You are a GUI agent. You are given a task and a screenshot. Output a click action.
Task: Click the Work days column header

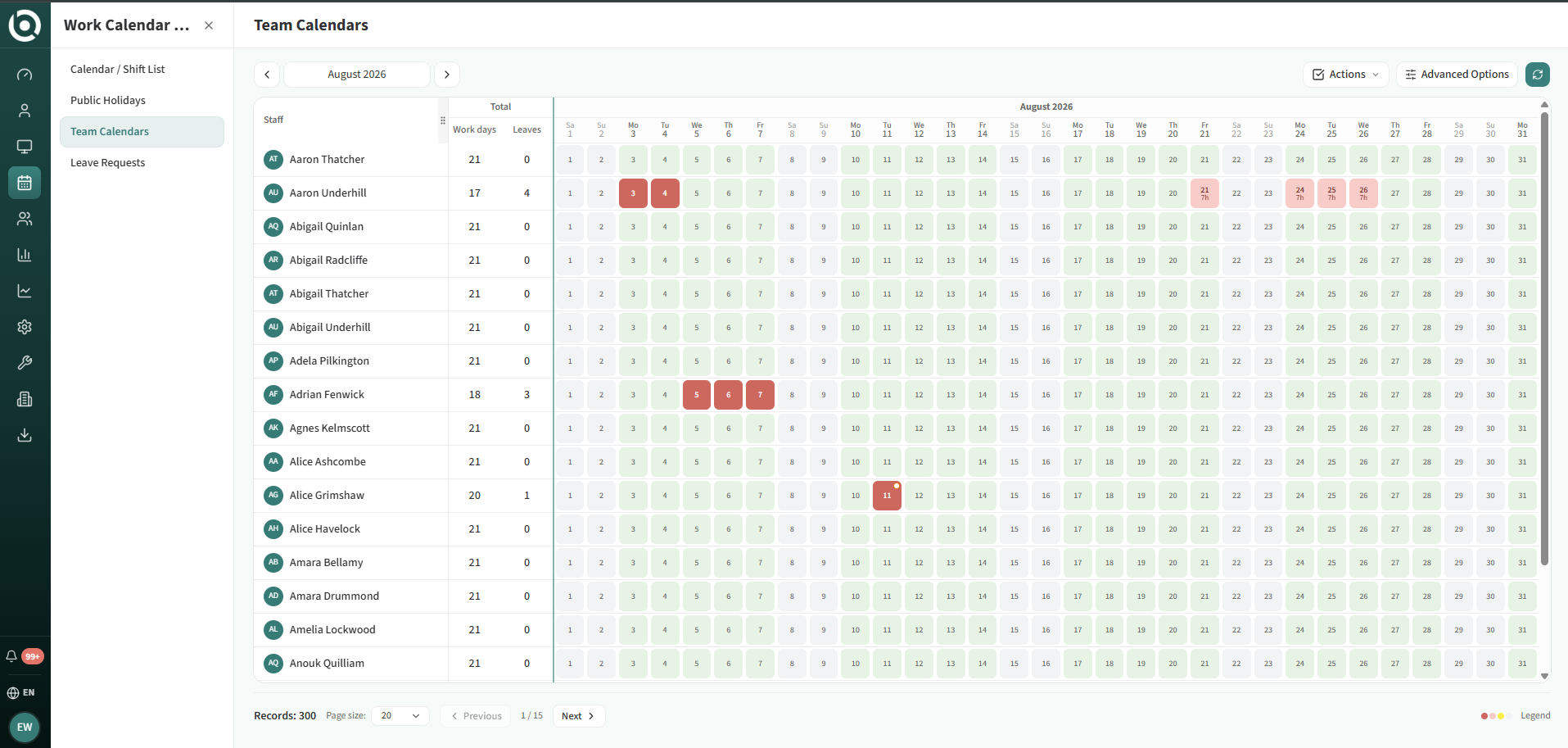coord(475,130)
